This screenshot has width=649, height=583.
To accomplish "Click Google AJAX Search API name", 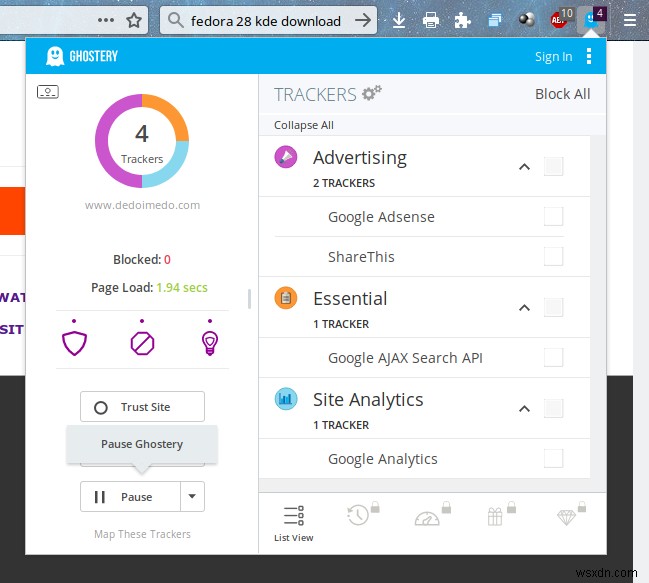I will click(405, 358).
